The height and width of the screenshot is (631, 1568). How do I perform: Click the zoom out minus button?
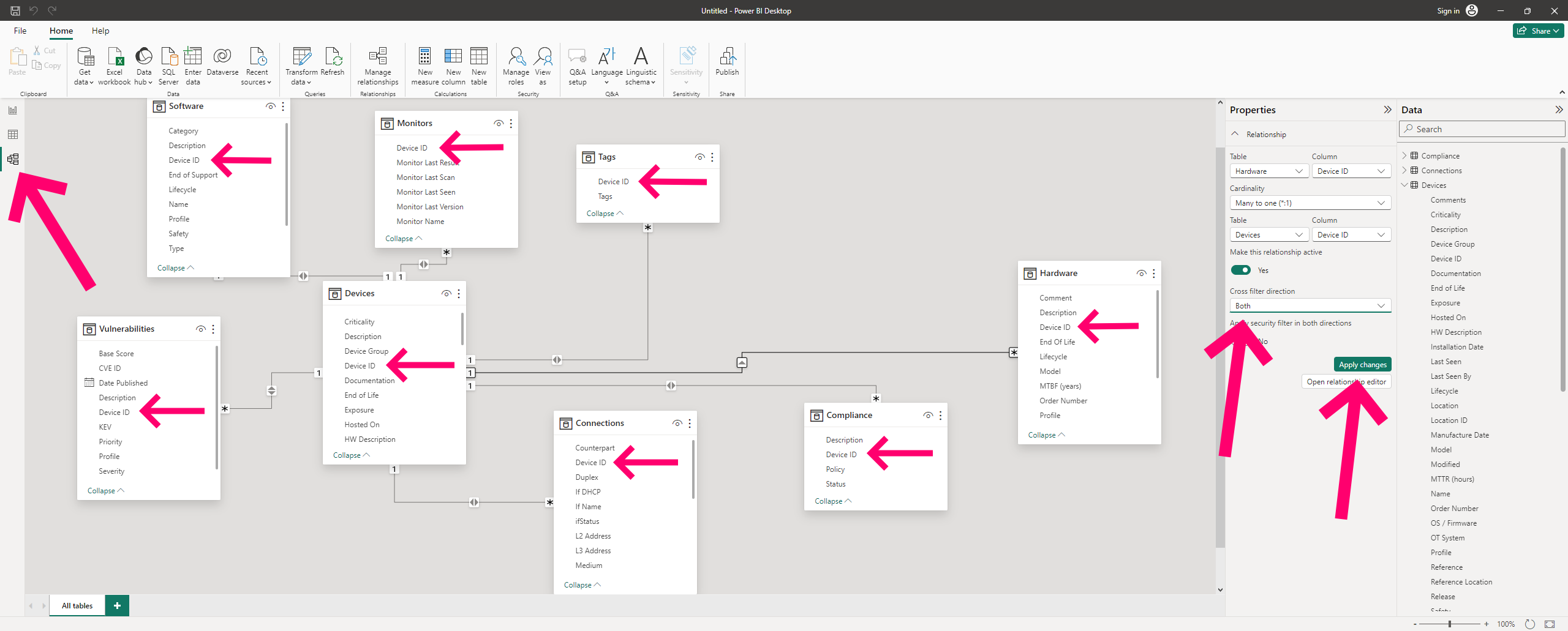point(1415,624)
